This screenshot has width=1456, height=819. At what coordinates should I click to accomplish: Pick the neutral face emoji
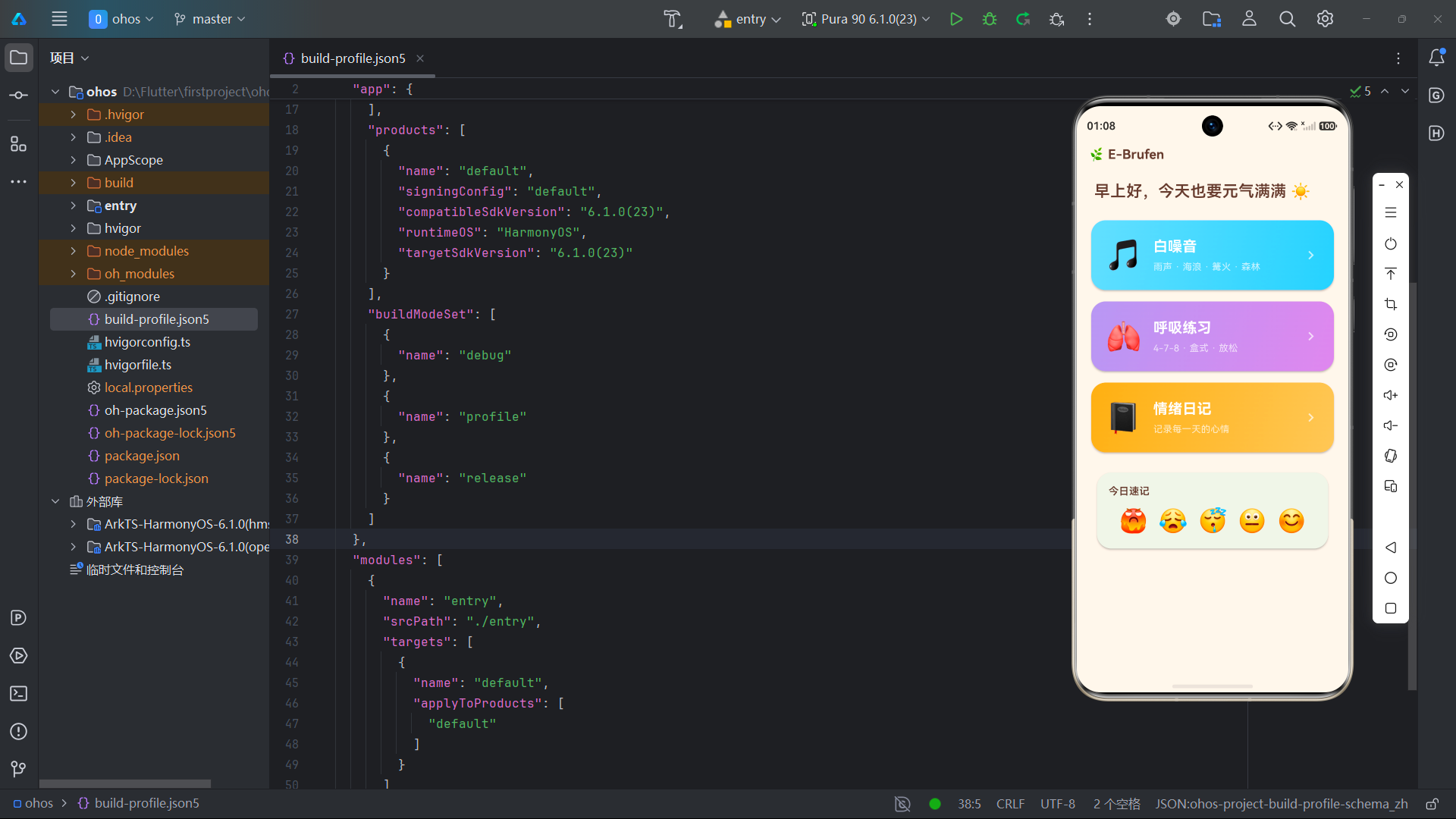pyautogui.click(x=1251, y=521)
